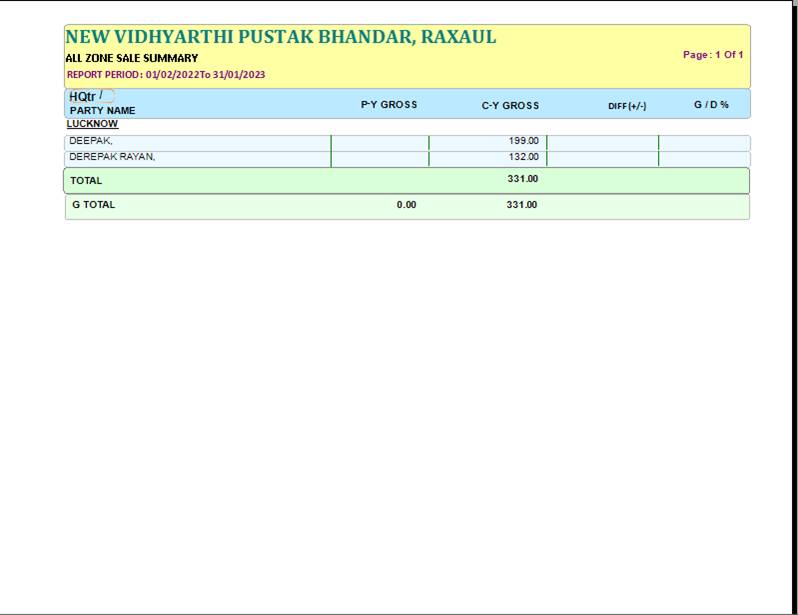Click the LUCKNOW zone heading
Screen dimensions: 798x615
click(92, 124)
